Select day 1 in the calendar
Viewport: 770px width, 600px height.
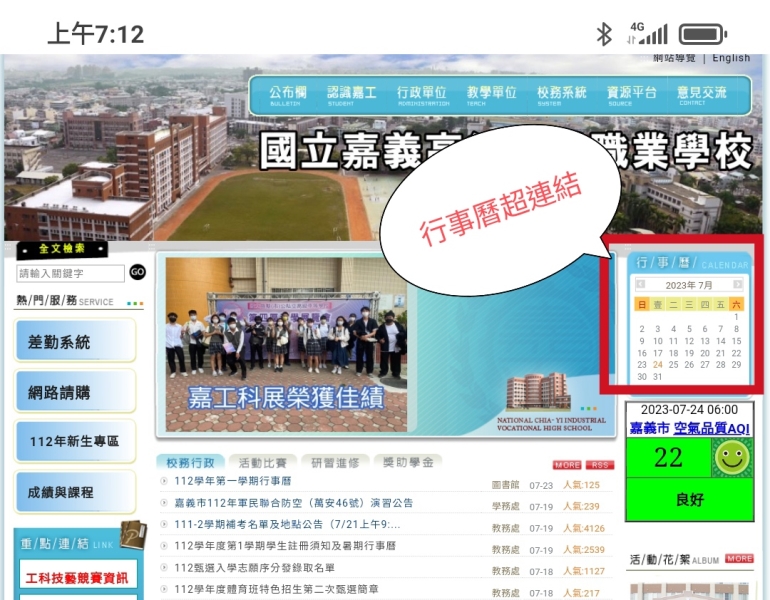(x=736, y=317)
